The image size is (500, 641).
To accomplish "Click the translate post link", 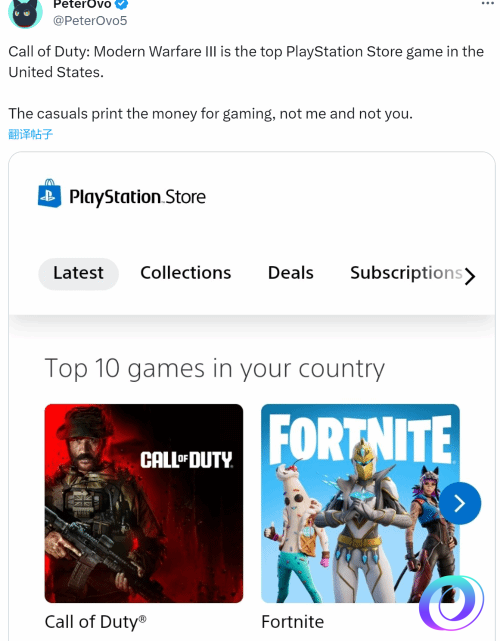I will click(x=31, y=134).
